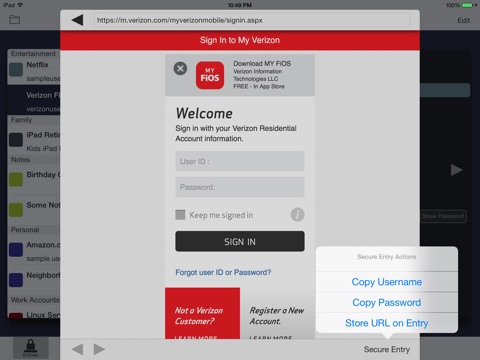
Task: Tap the black back arrow beside URL bar
Action: [77, 20]
